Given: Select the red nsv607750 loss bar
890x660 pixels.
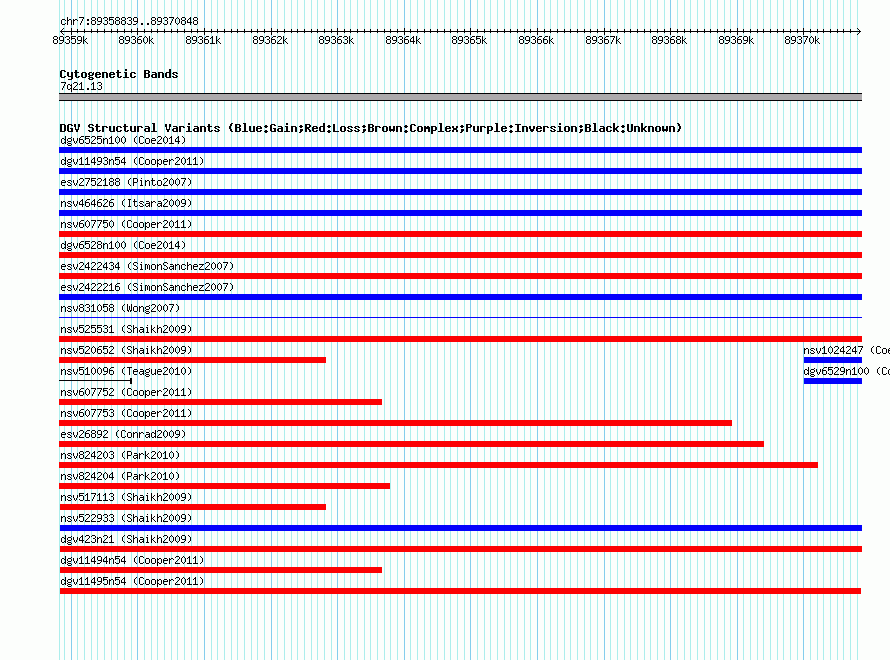Looking at the screenshot, I should [x=460, y=234].
